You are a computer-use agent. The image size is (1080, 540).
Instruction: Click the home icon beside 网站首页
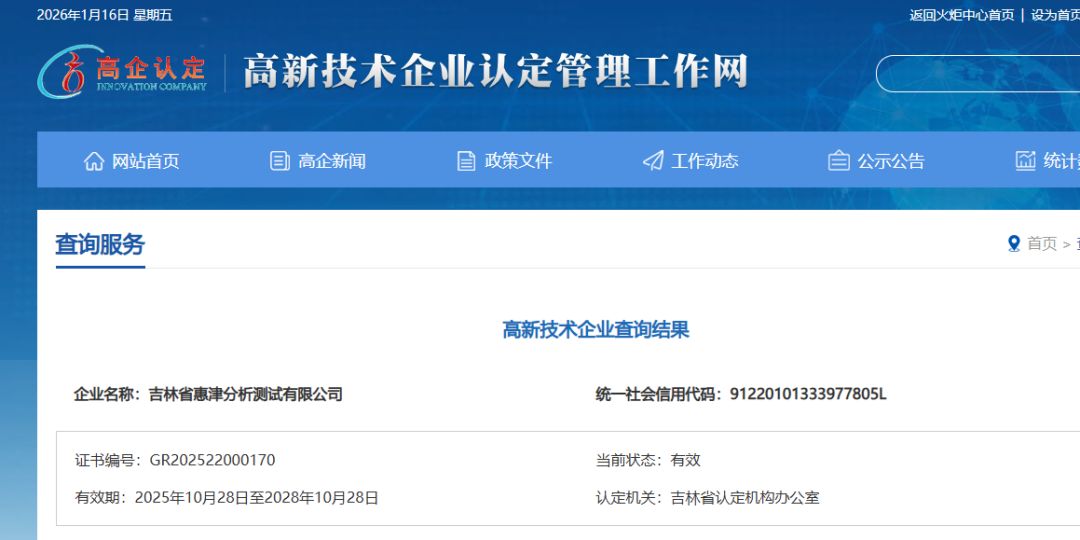94,161
